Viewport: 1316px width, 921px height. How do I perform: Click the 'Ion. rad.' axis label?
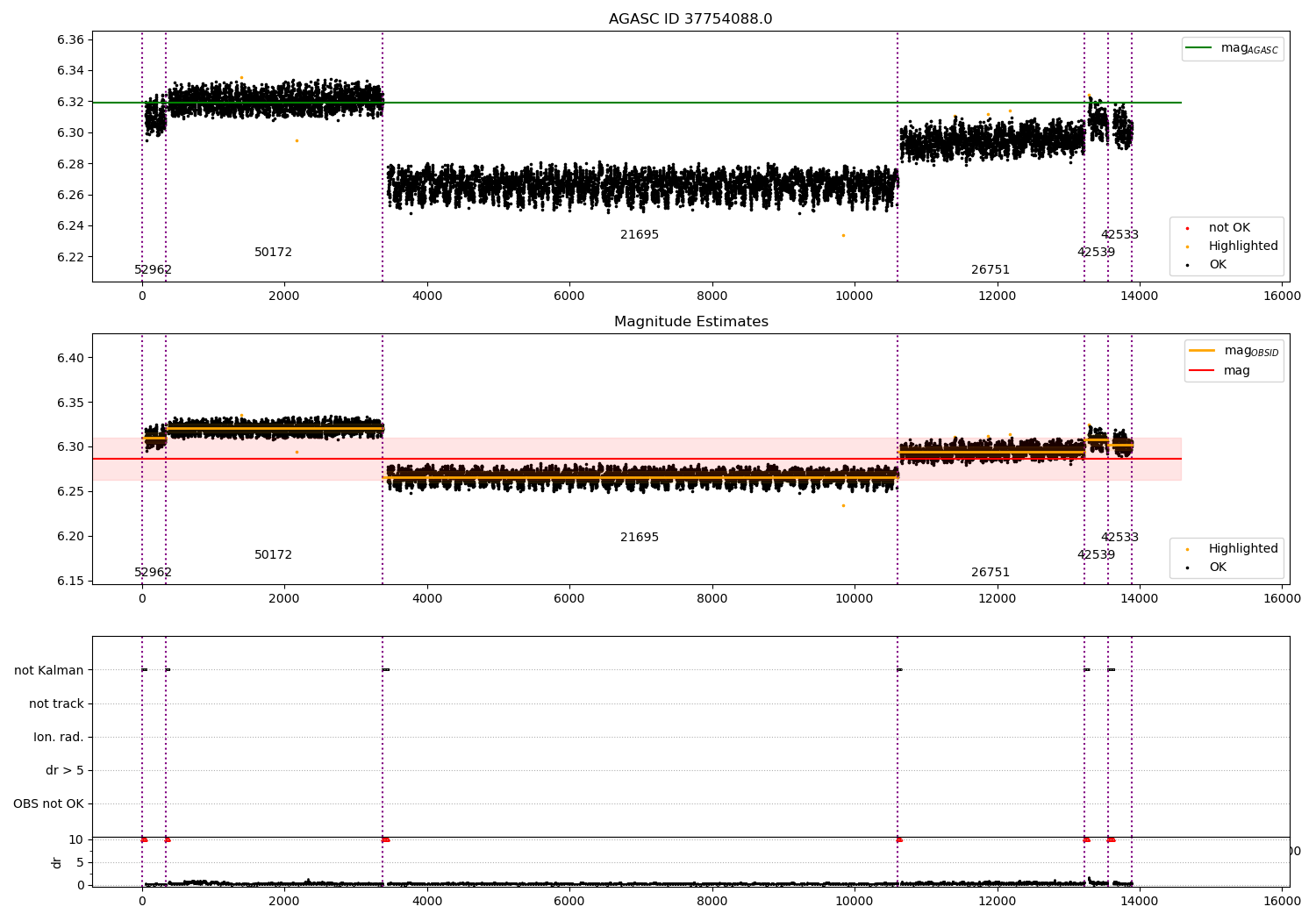click(x=59, y=737)
